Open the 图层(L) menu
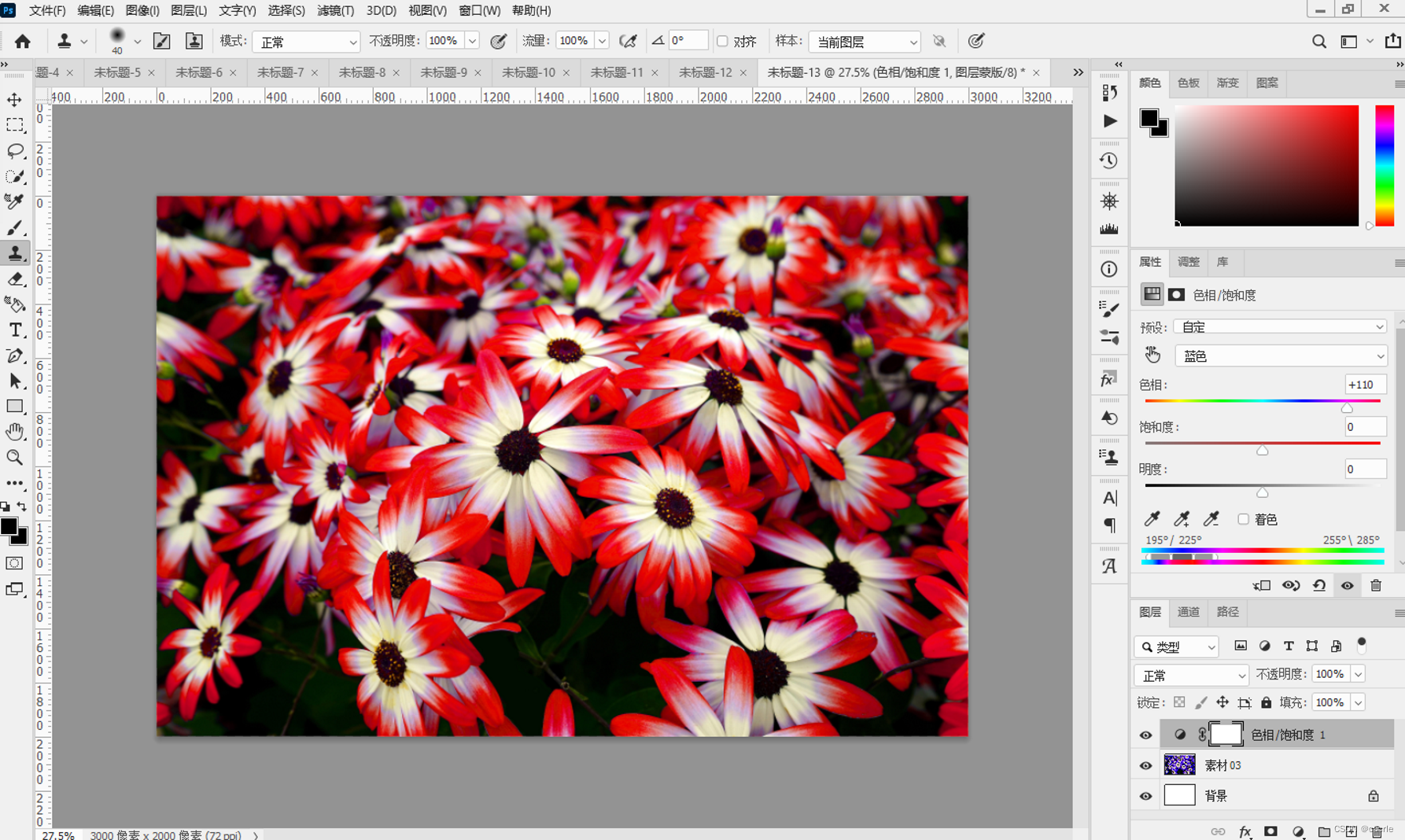1405x840 pixels. click(x=189, y=10)
